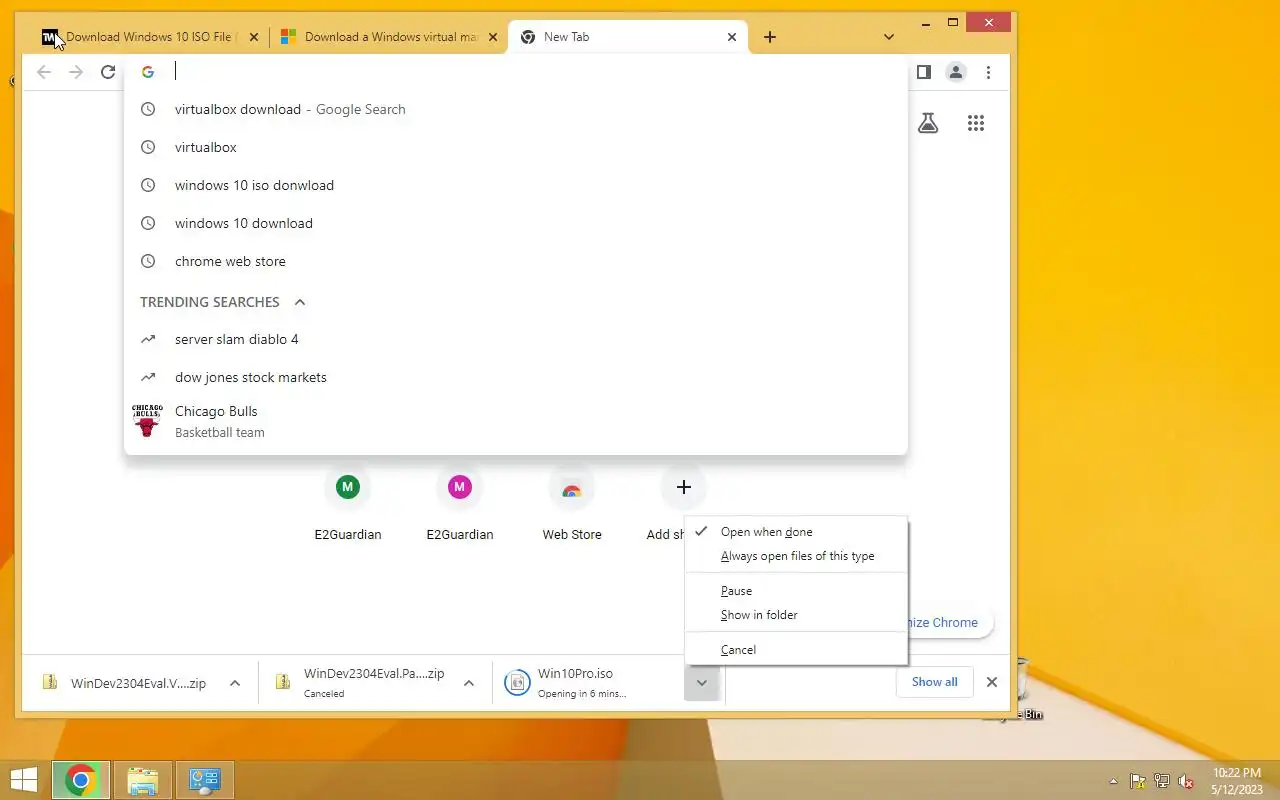Open the new tab plus button
The height and width of the screenshot is (800, 1280).
769,37
